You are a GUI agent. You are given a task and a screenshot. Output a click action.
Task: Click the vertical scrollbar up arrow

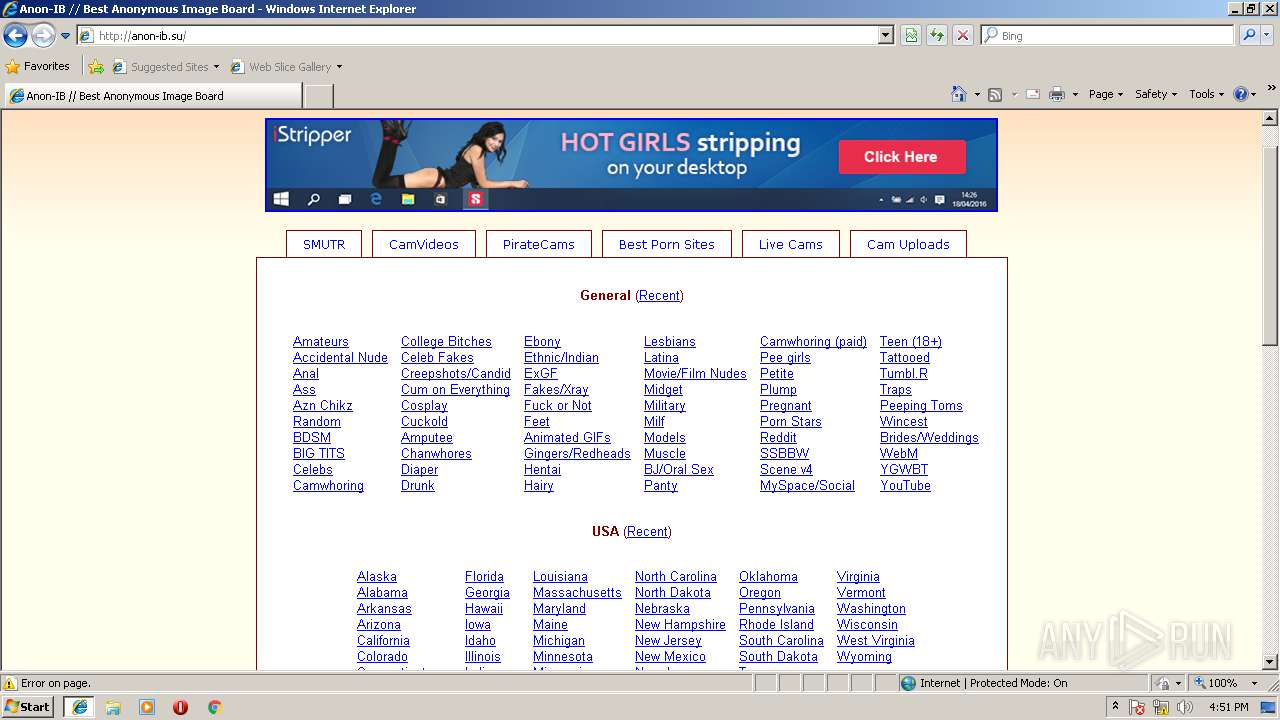(x=1271, y=119)
